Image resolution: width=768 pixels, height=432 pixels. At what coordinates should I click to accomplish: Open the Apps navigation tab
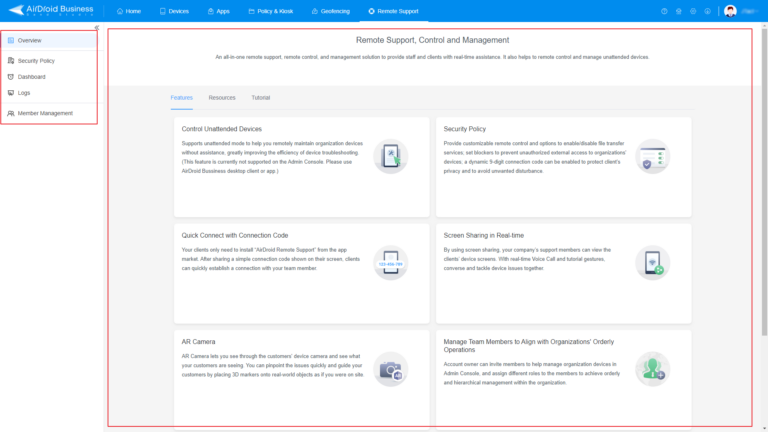tap(218, 11)
